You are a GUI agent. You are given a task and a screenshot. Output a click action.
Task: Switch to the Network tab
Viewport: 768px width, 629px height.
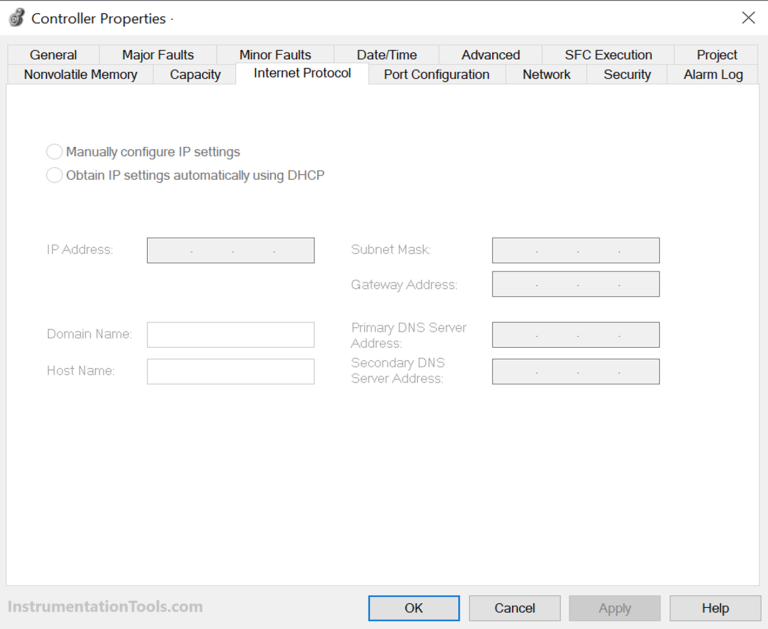click(546, 74)
